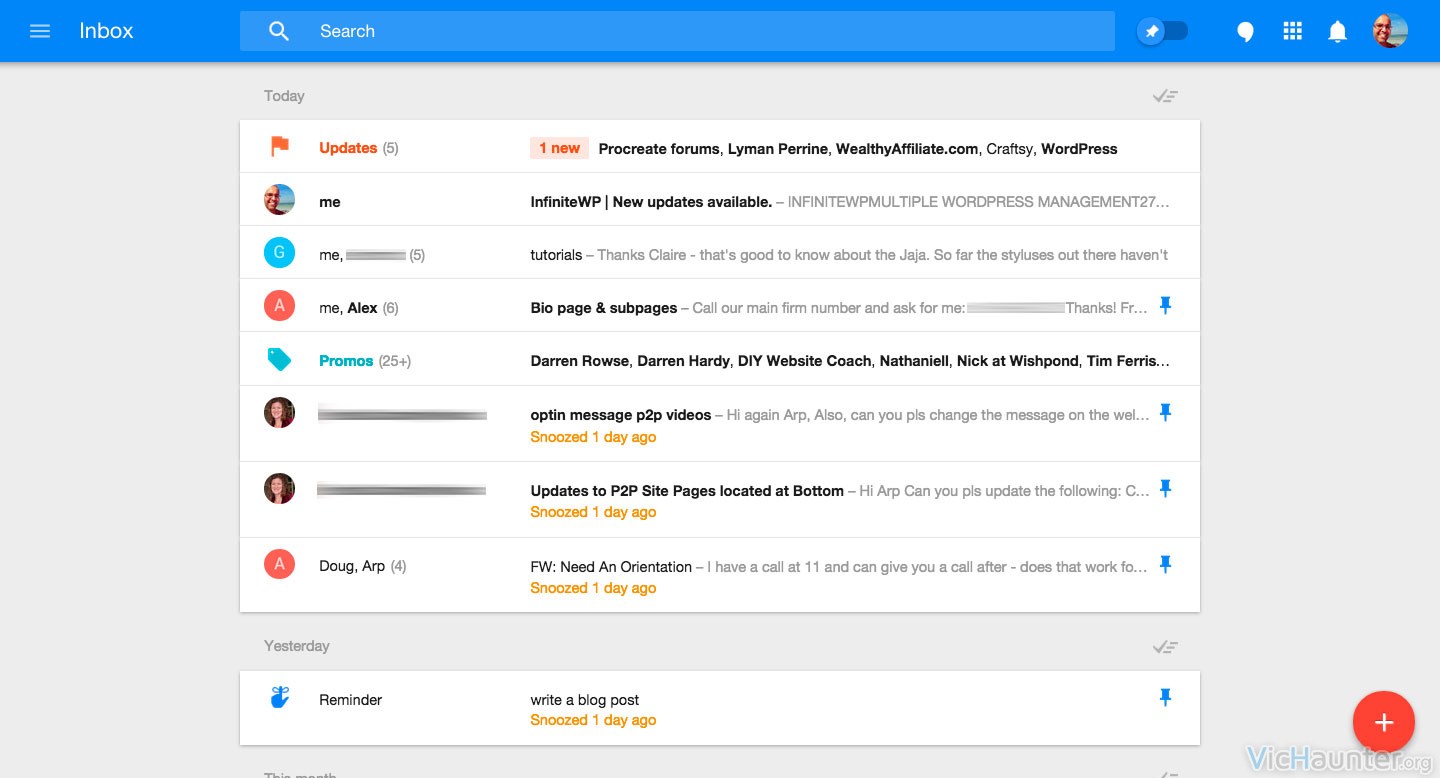Open Hangouts chat icon
This screenshot has height=778, width=1440.
click(1245, 32)
